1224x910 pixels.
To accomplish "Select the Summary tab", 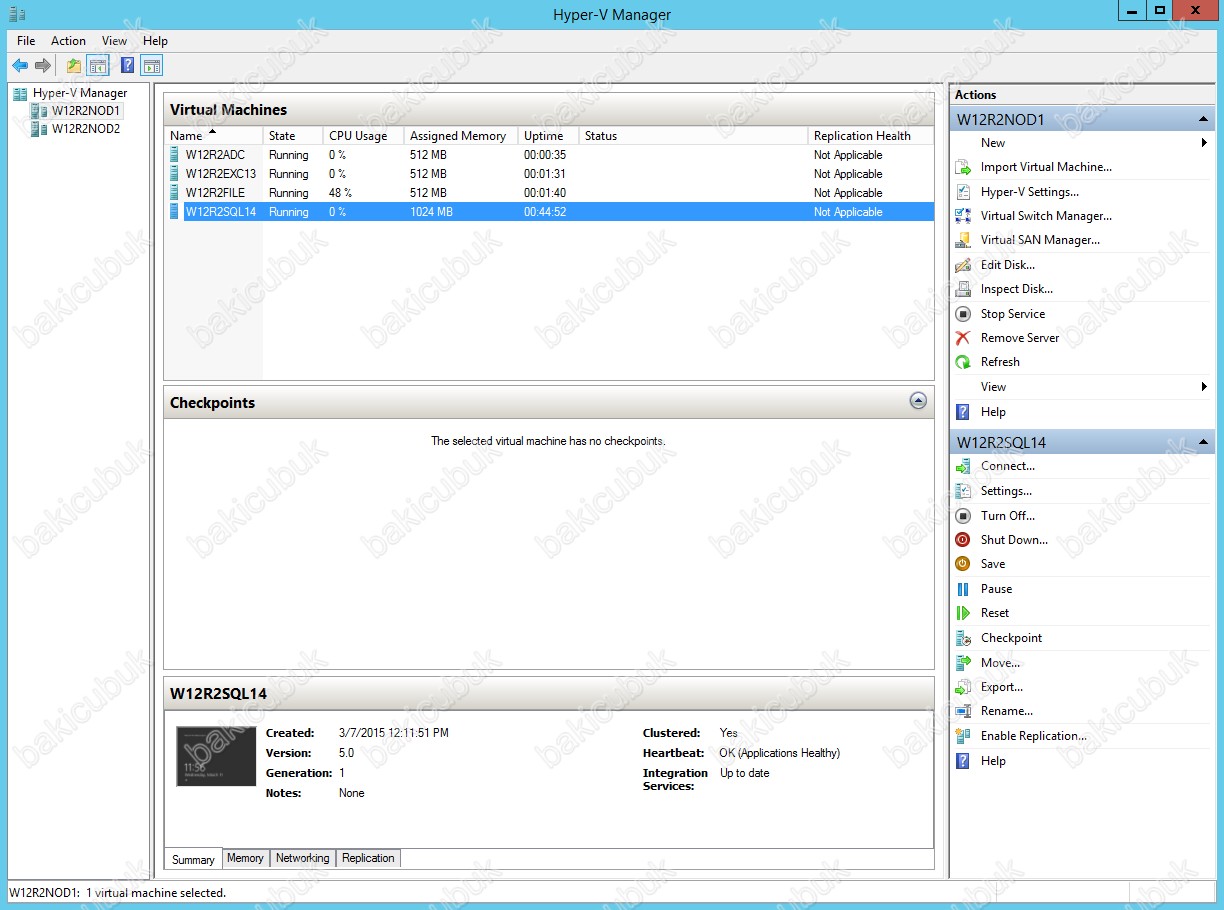I will coord(193,859).
